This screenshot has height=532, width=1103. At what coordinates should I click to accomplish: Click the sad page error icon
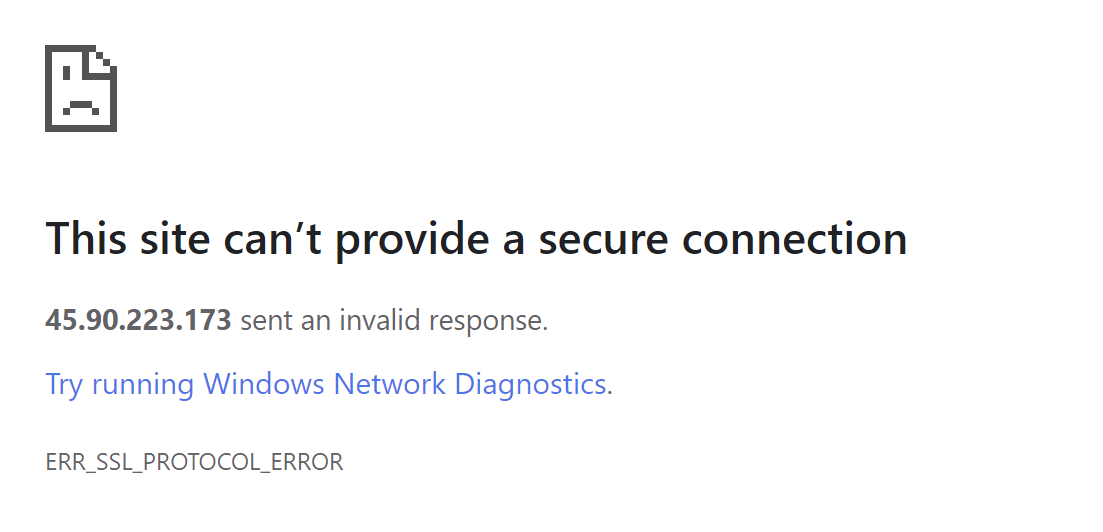81,88
